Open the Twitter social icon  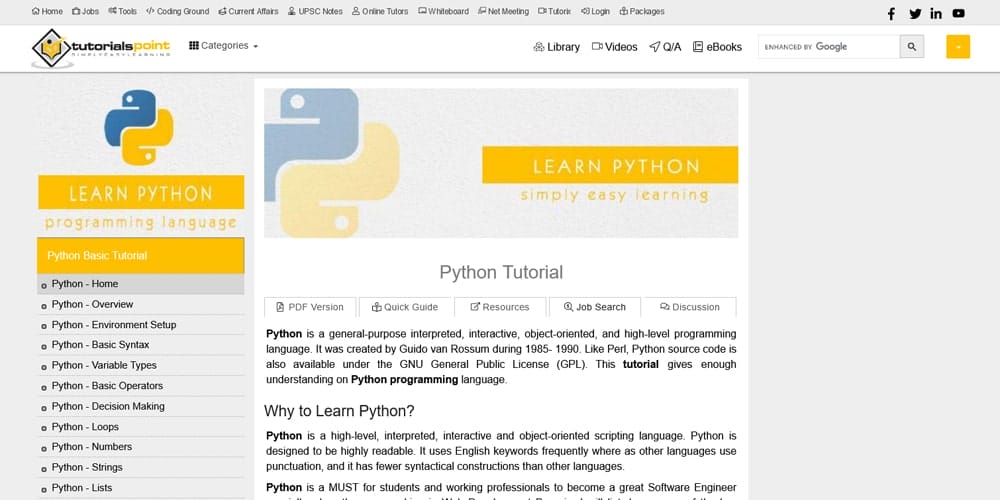click(914, 13)
